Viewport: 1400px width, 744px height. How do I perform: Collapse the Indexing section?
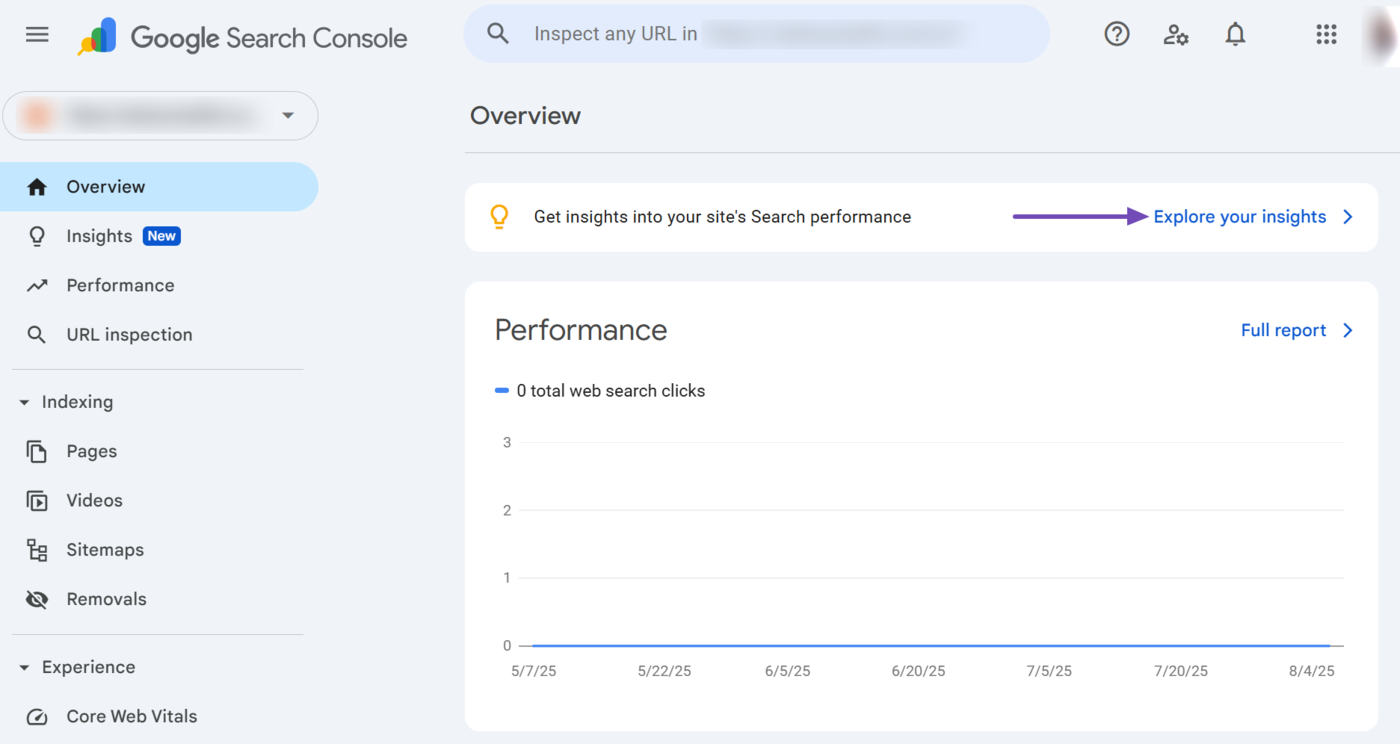point(25,403)
